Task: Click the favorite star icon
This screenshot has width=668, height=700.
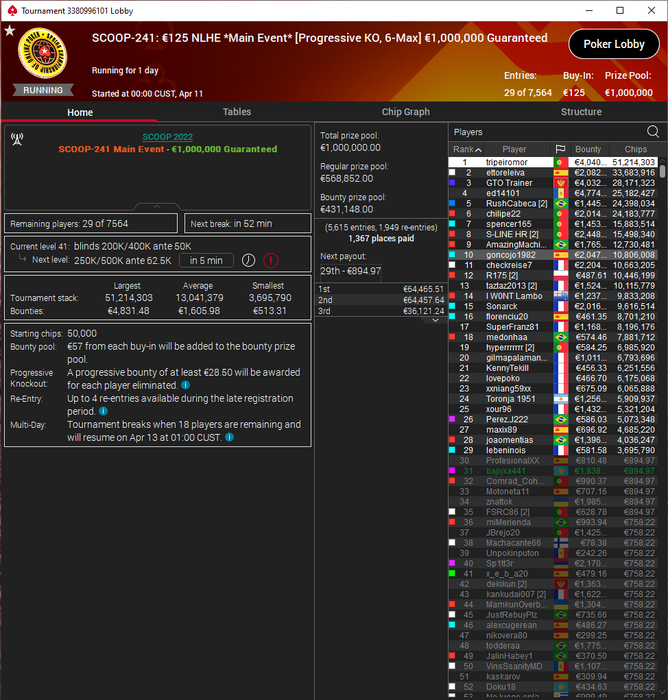Action: coord(10,31)
